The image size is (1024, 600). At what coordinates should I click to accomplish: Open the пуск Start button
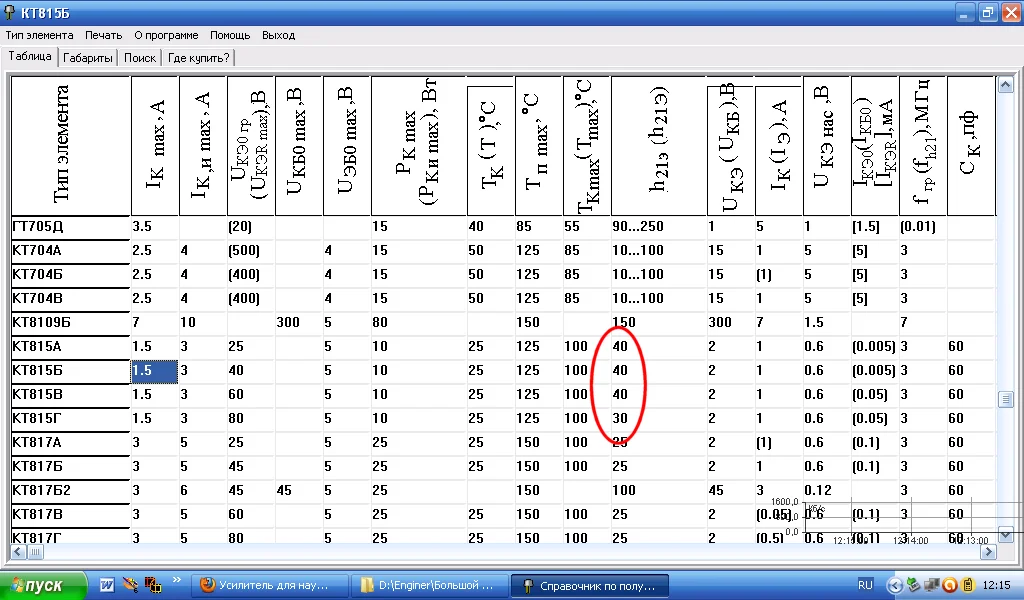click(42, 586)
